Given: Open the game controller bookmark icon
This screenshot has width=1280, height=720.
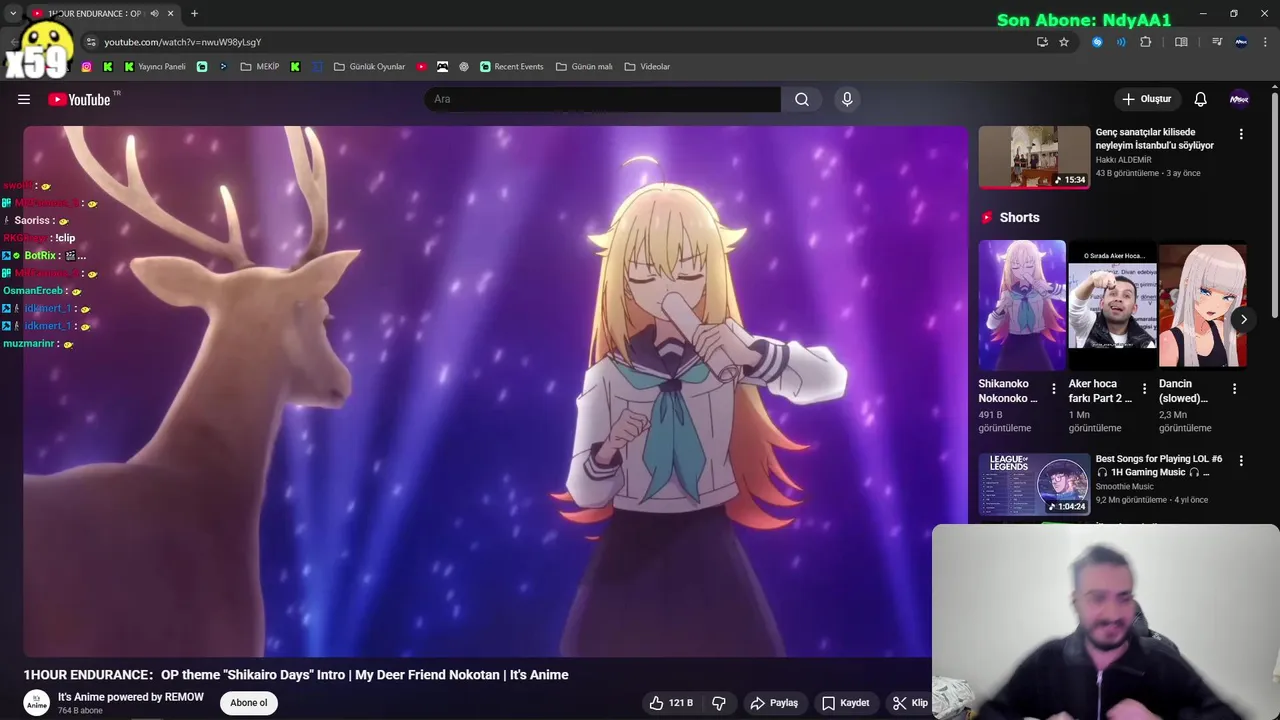Looking at the screenshot, I should pyautogui.click(x=442, y=67).
